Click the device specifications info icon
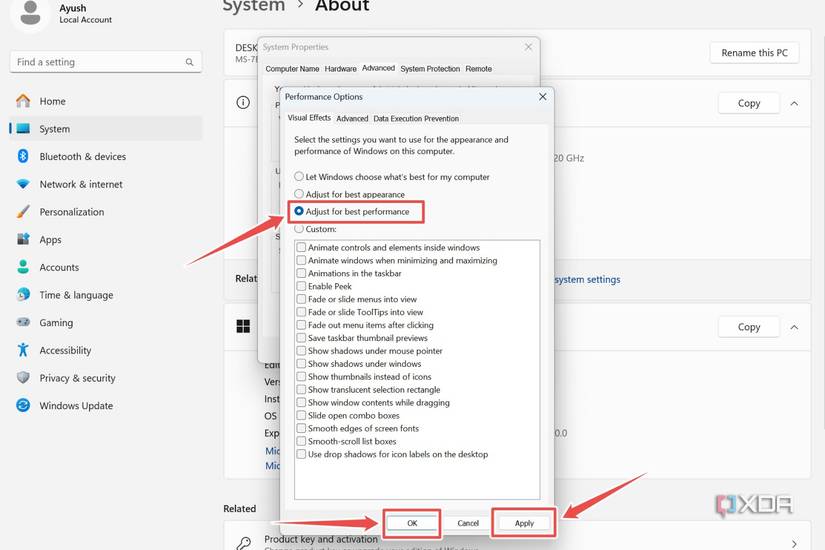The image size is (825, 550). pos(243,103)
